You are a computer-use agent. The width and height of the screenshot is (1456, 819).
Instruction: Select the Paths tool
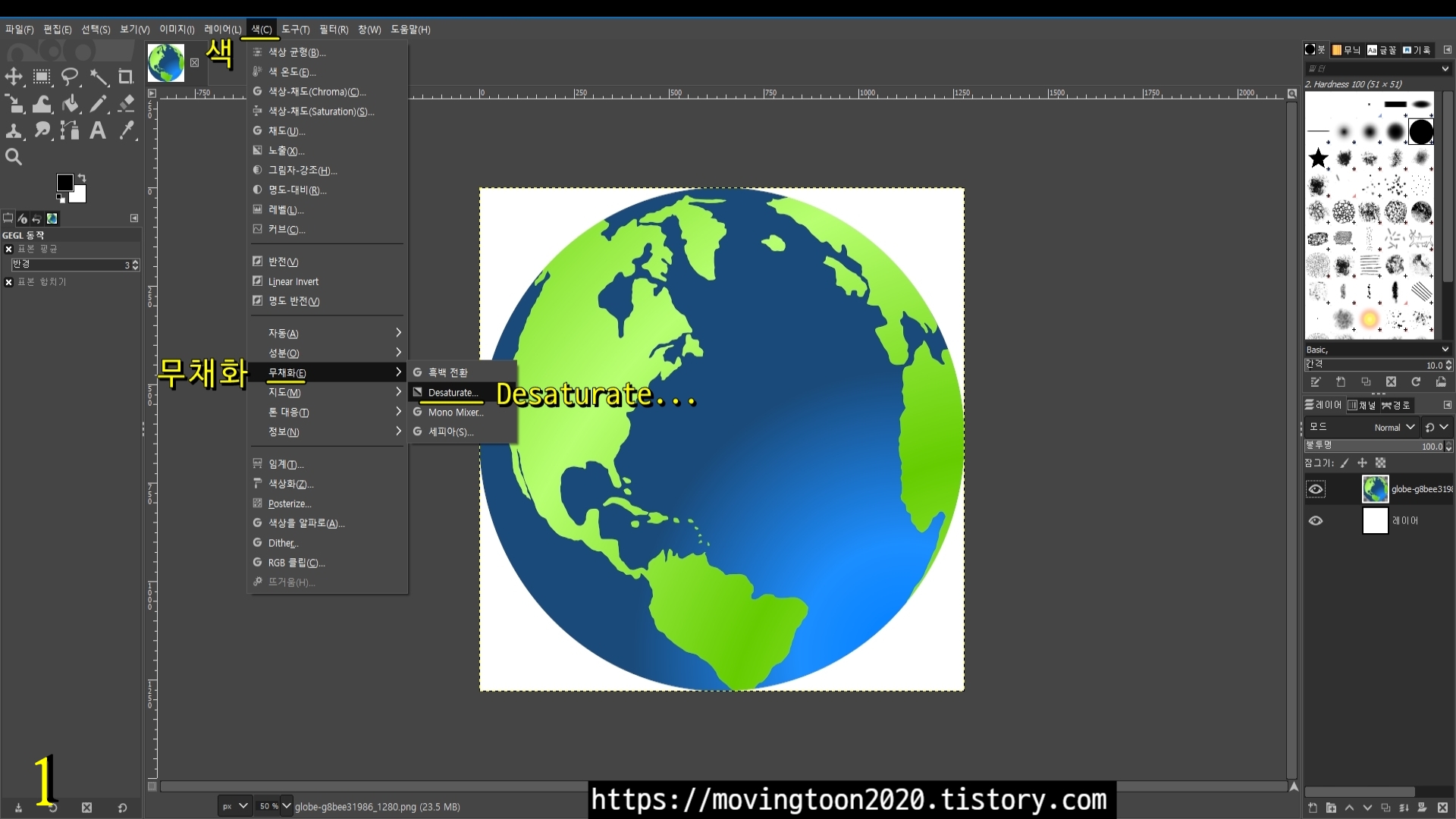pos(70,130)
